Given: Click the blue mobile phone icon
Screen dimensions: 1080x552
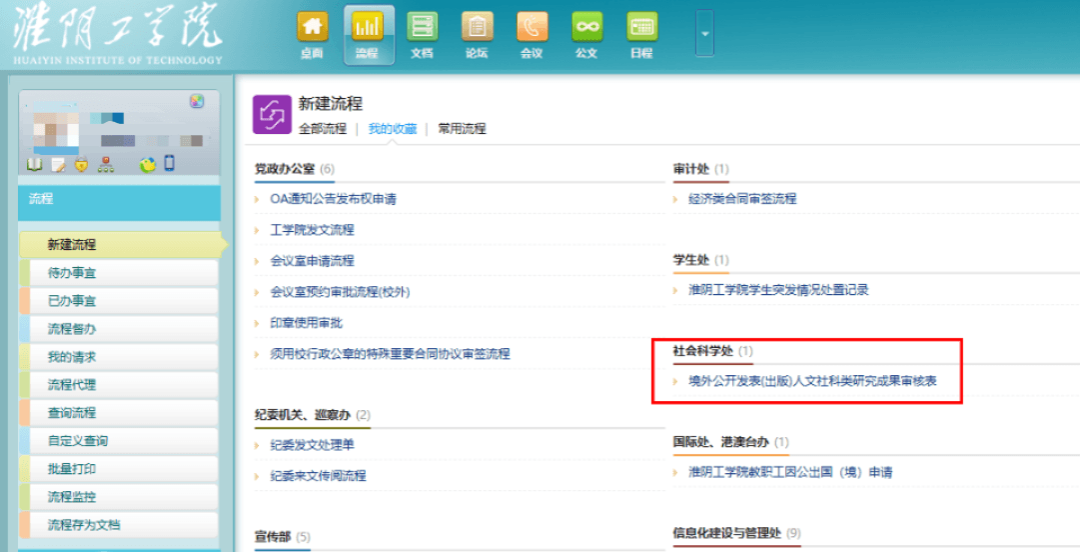Looking at the screenshot, I should [x=169, y=163].
